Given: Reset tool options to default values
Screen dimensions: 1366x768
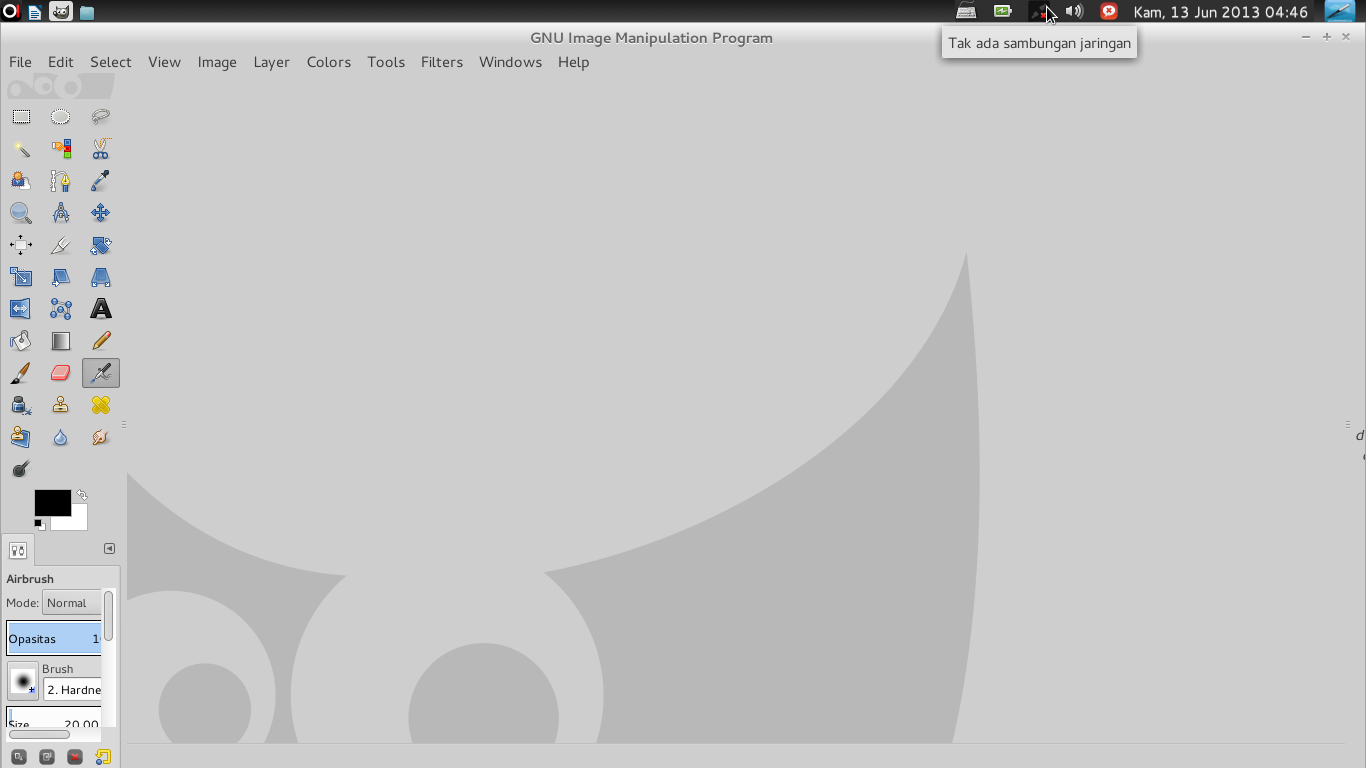Looking at the screenshot, I should tap(102, 757).
